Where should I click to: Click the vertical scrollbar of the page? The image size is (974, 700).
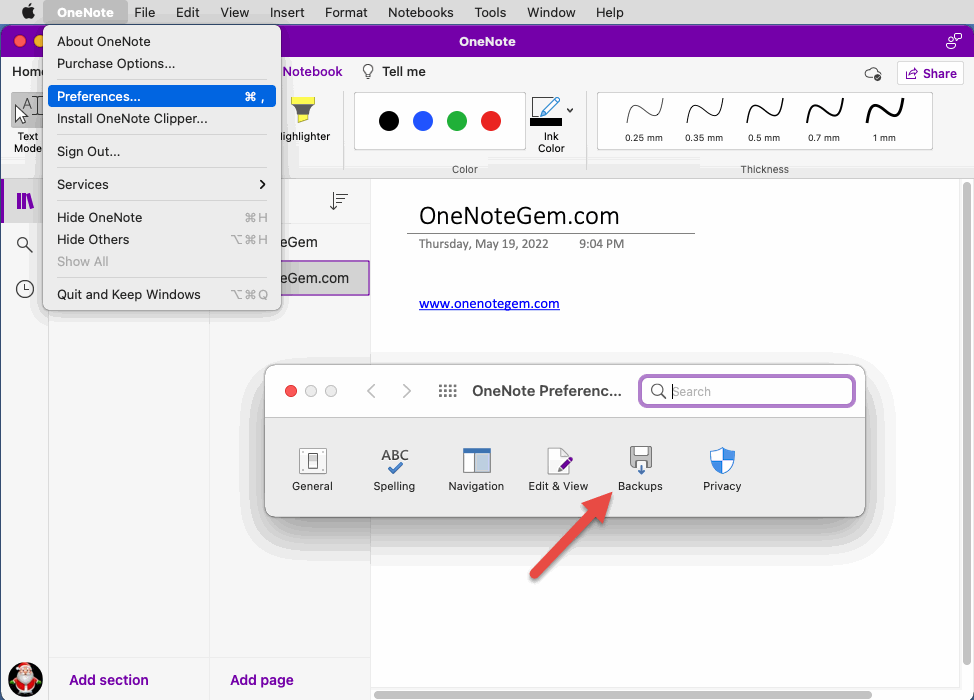[966, 422]
